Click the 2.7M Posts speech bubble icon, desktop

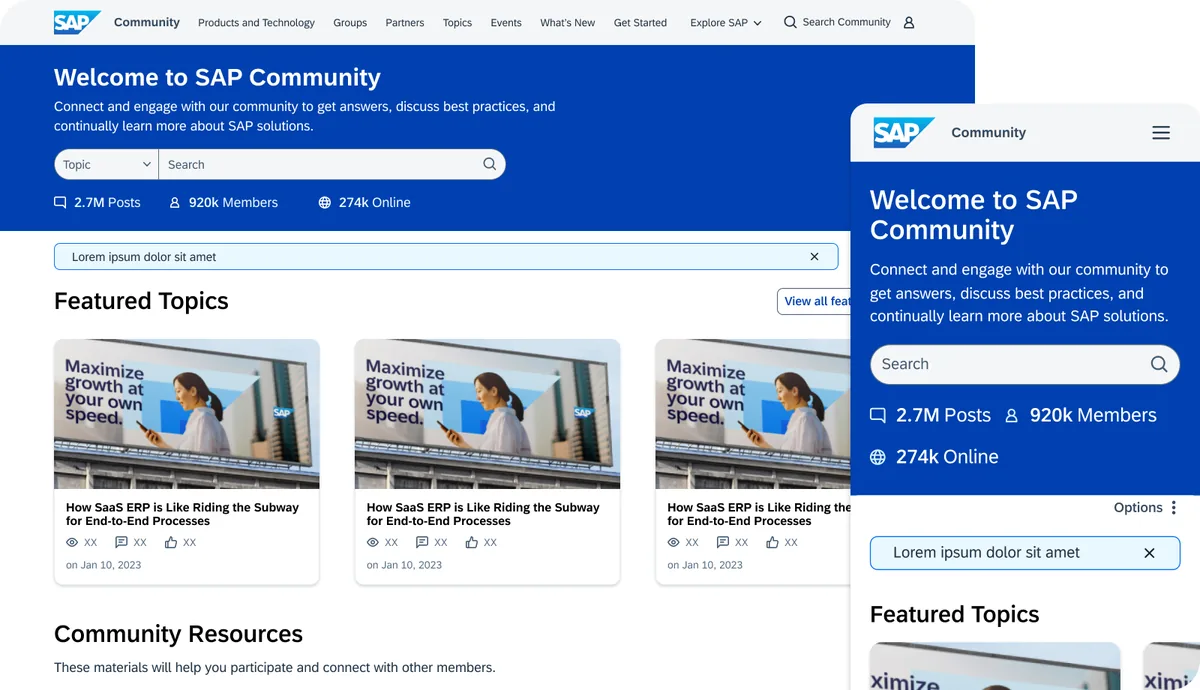[60, 202]
